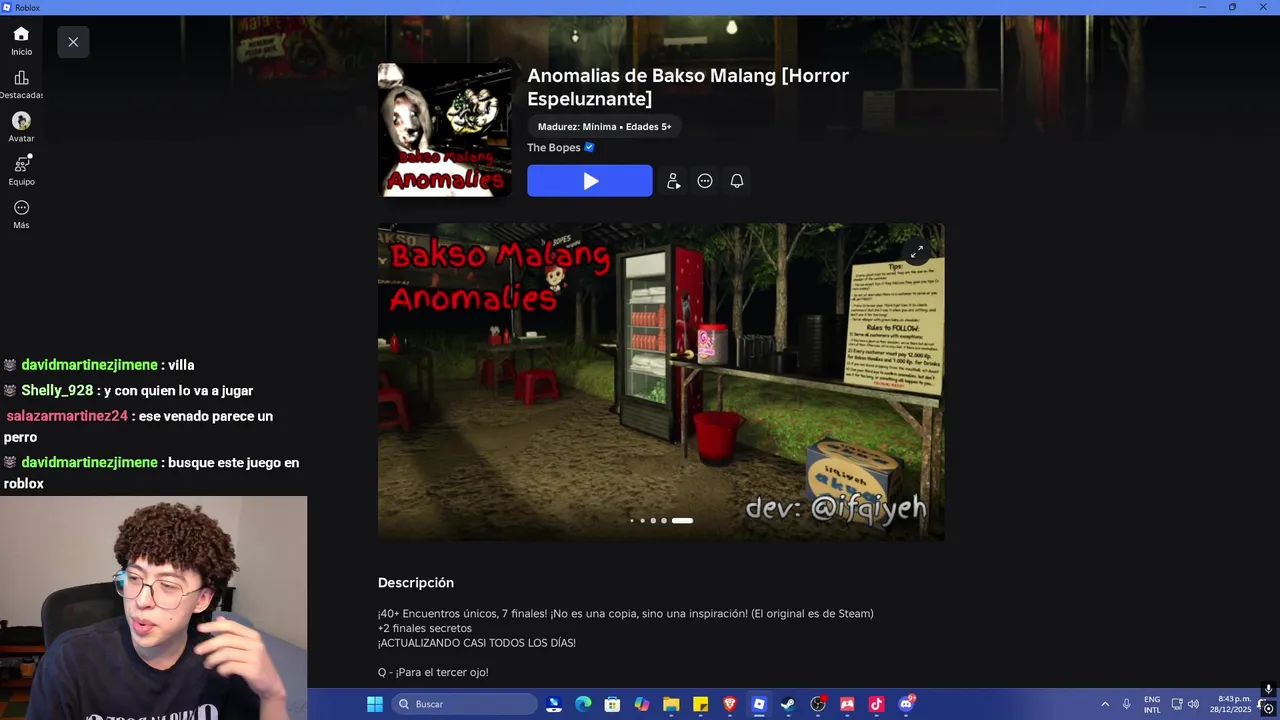Show hidden system tray icons
Viewport: 1280px width, 720px height.
pyautogui.click(x=1105, y=704)
